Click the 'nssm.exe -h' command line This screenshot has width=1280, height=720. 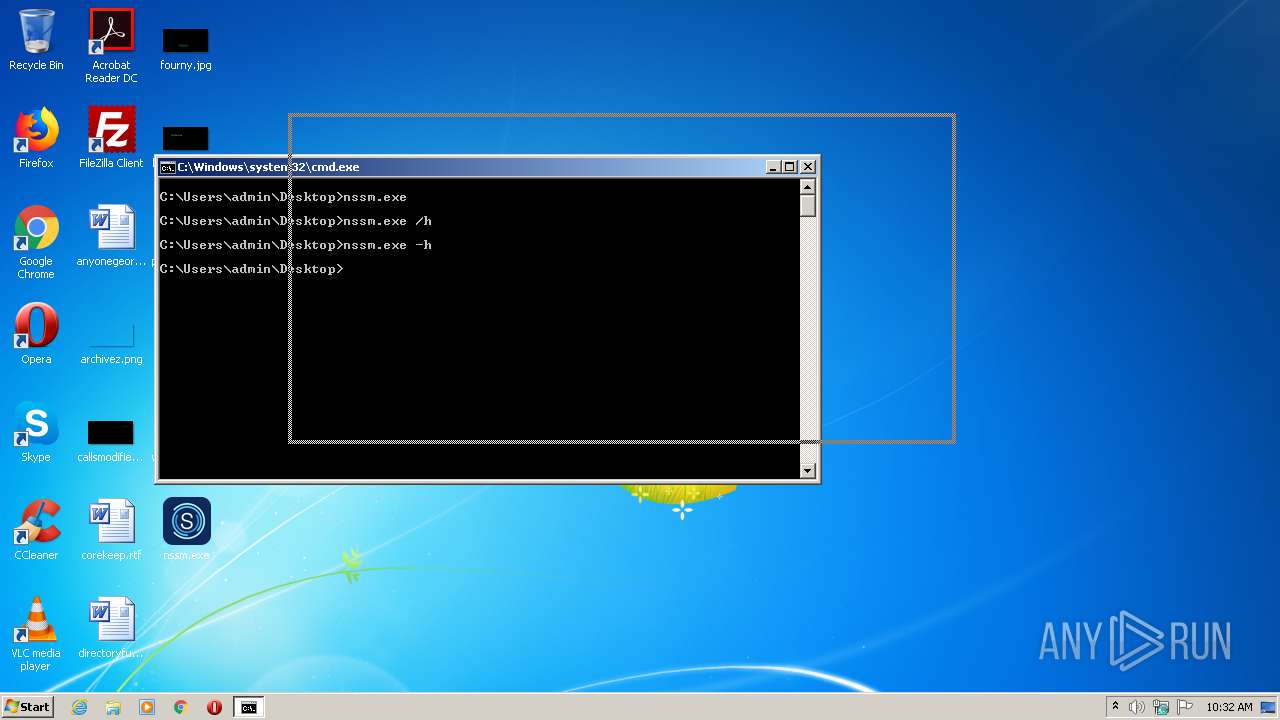click(296, 245)
